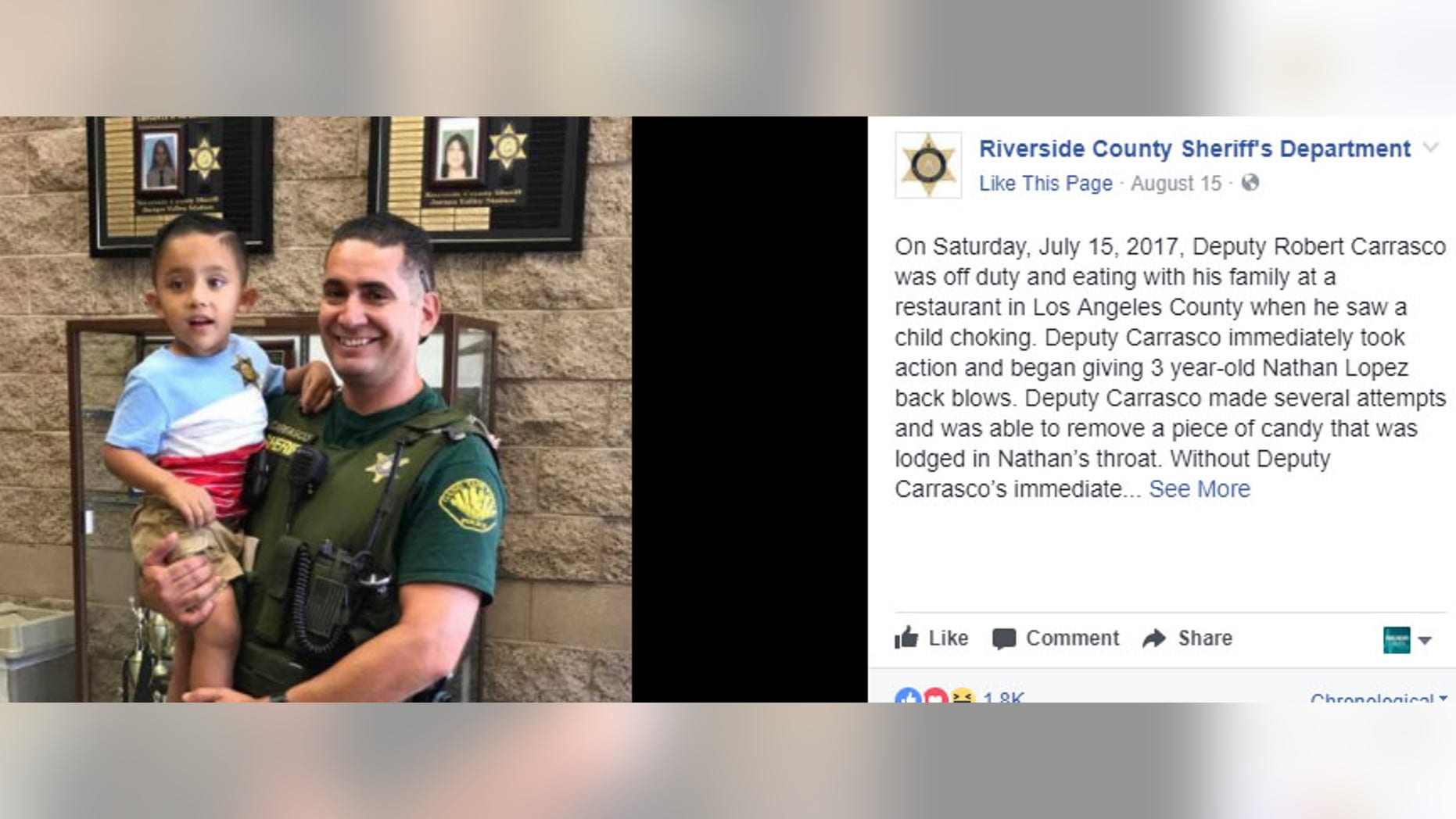This screenshot has height=819, width=1456.
Task: Click the blue like reaction icon
Action: click(x=908, y=696)
